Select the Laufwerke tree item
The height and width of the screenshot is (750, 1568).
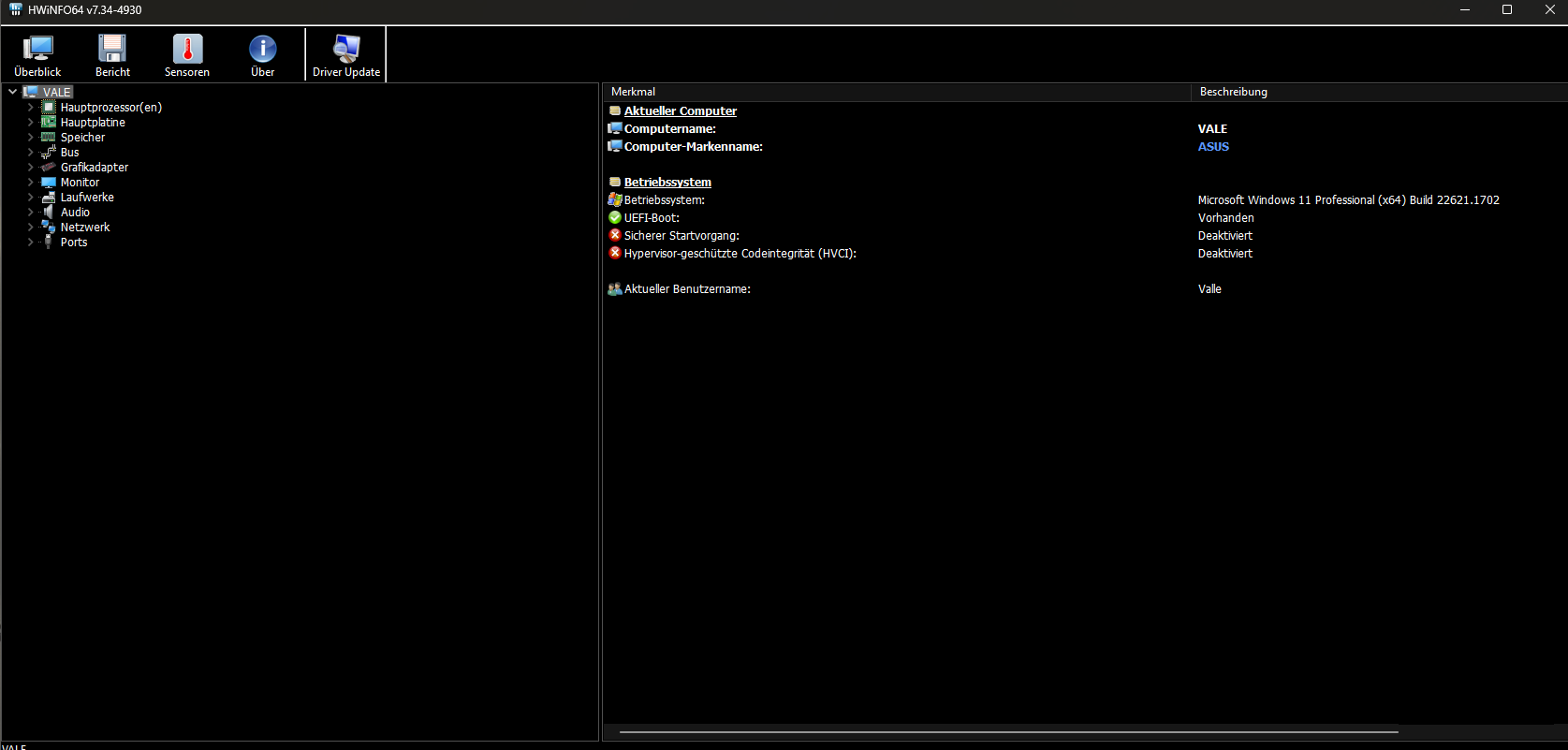click(x=87, y=197)
